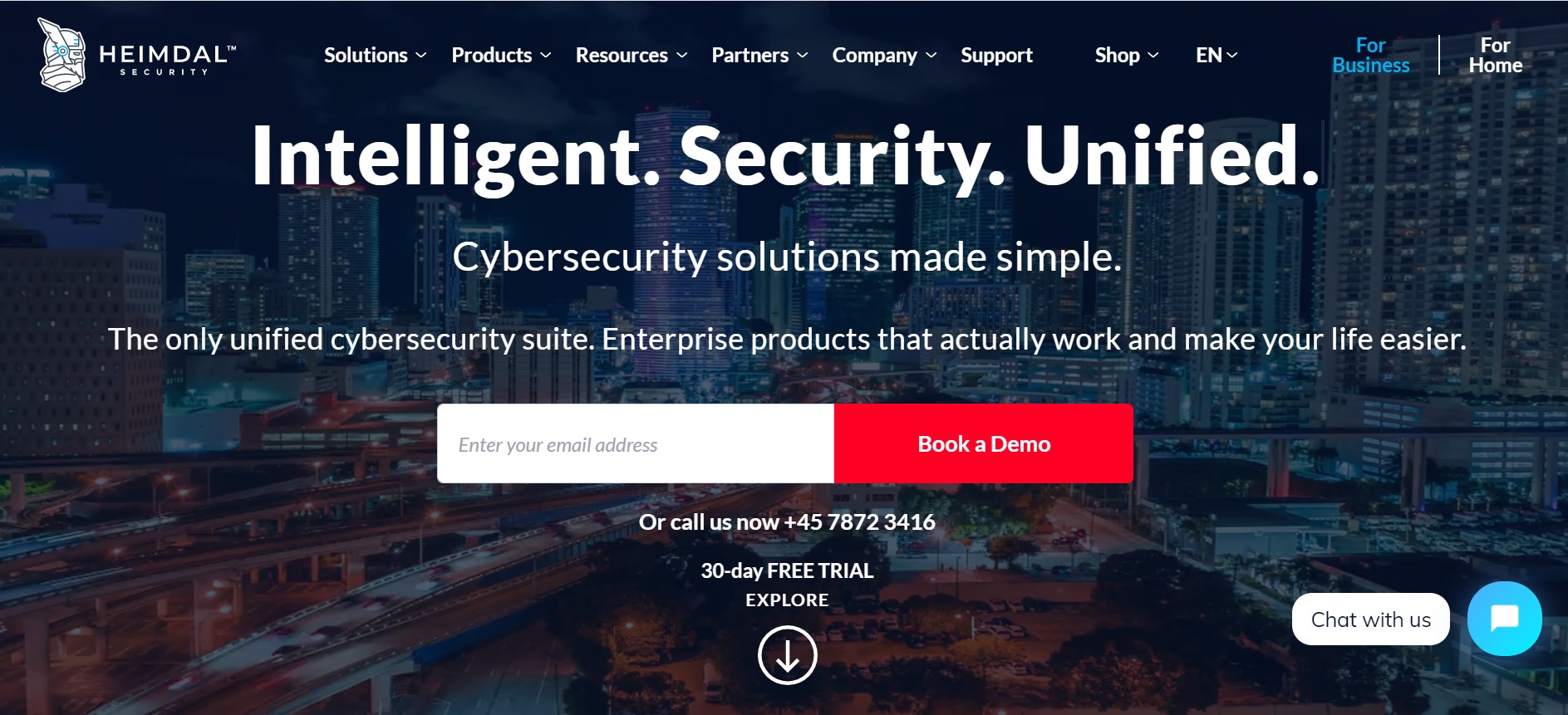The height and width of the screenshot is (715, 1568).
Task: Switch to the For Business tab
Action: [1370, 56]
